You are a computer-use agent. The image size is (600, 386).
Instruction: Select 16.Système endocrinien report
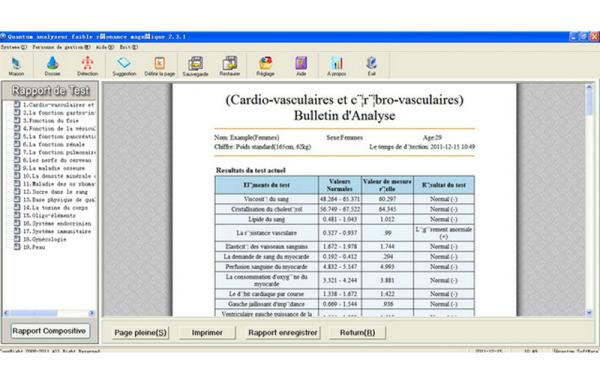point(57,223)
